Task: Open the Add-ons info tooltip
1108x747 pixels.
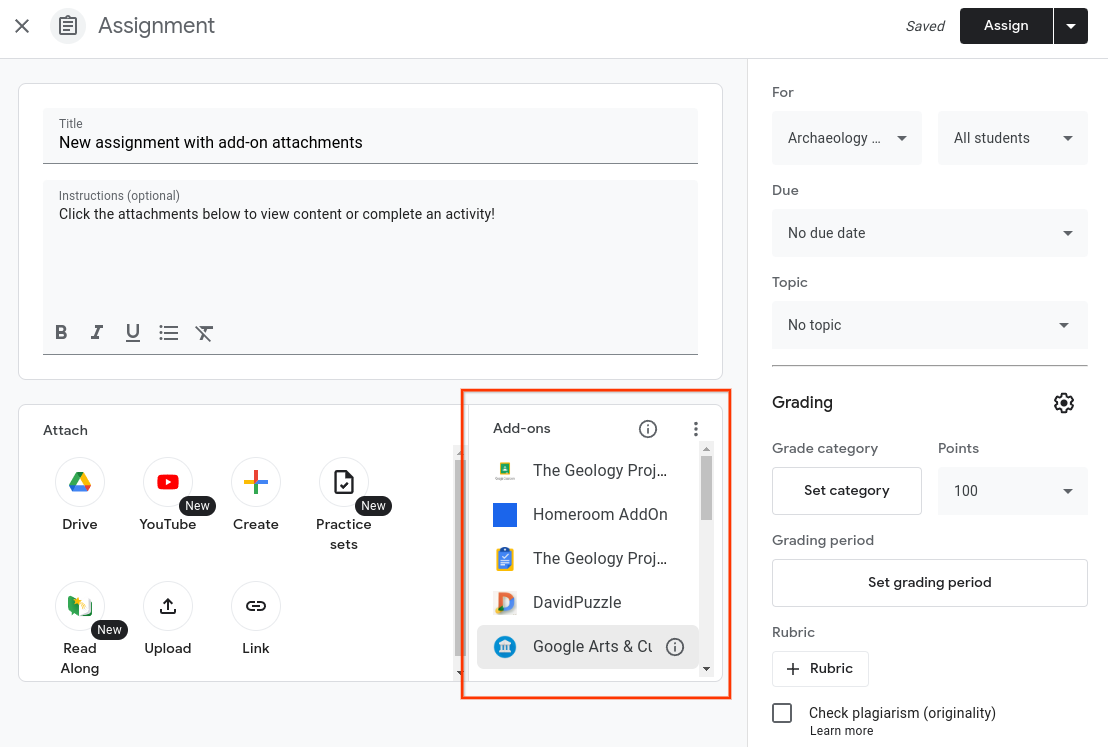Action: point(647,428)
